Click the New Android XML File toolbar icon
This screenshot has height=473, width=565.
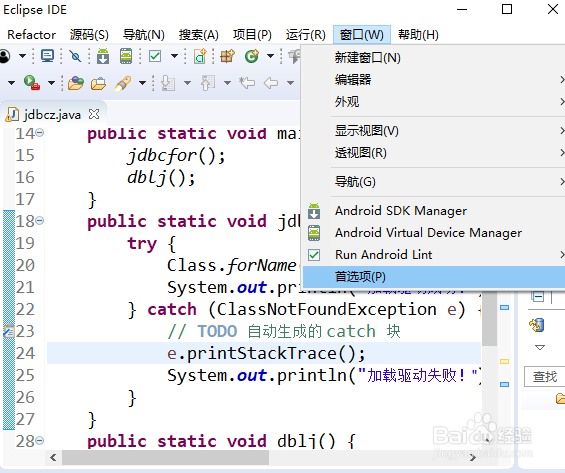200,56
